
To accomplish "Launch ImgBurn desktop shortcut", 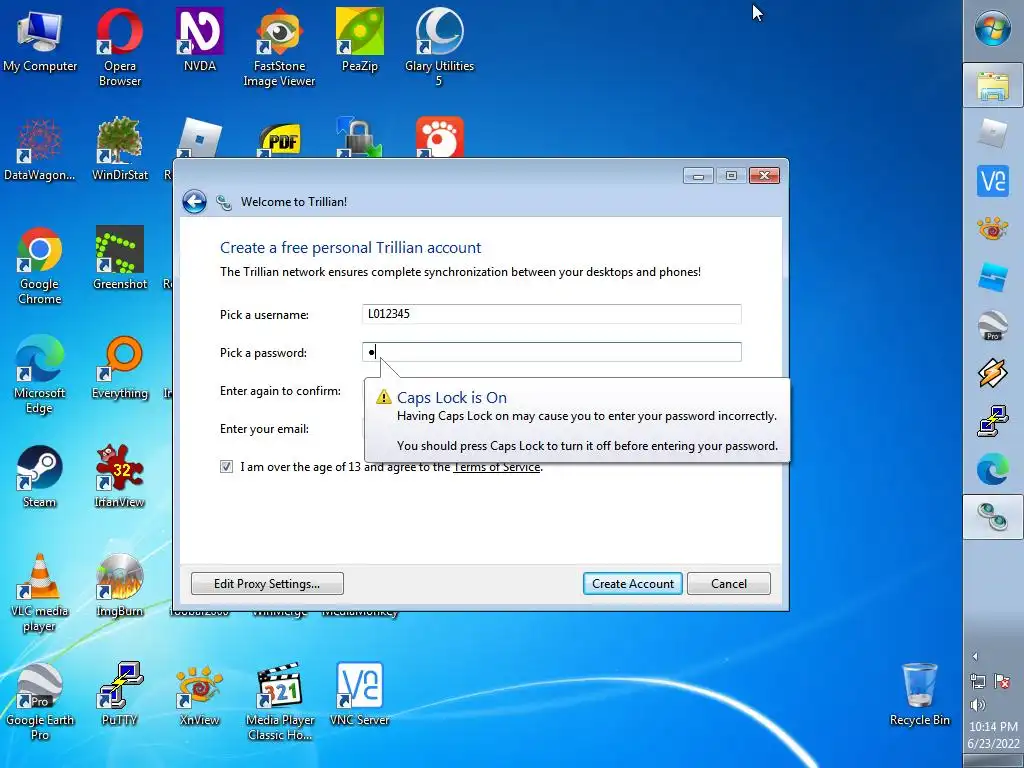I will click(x=120, y=586).
